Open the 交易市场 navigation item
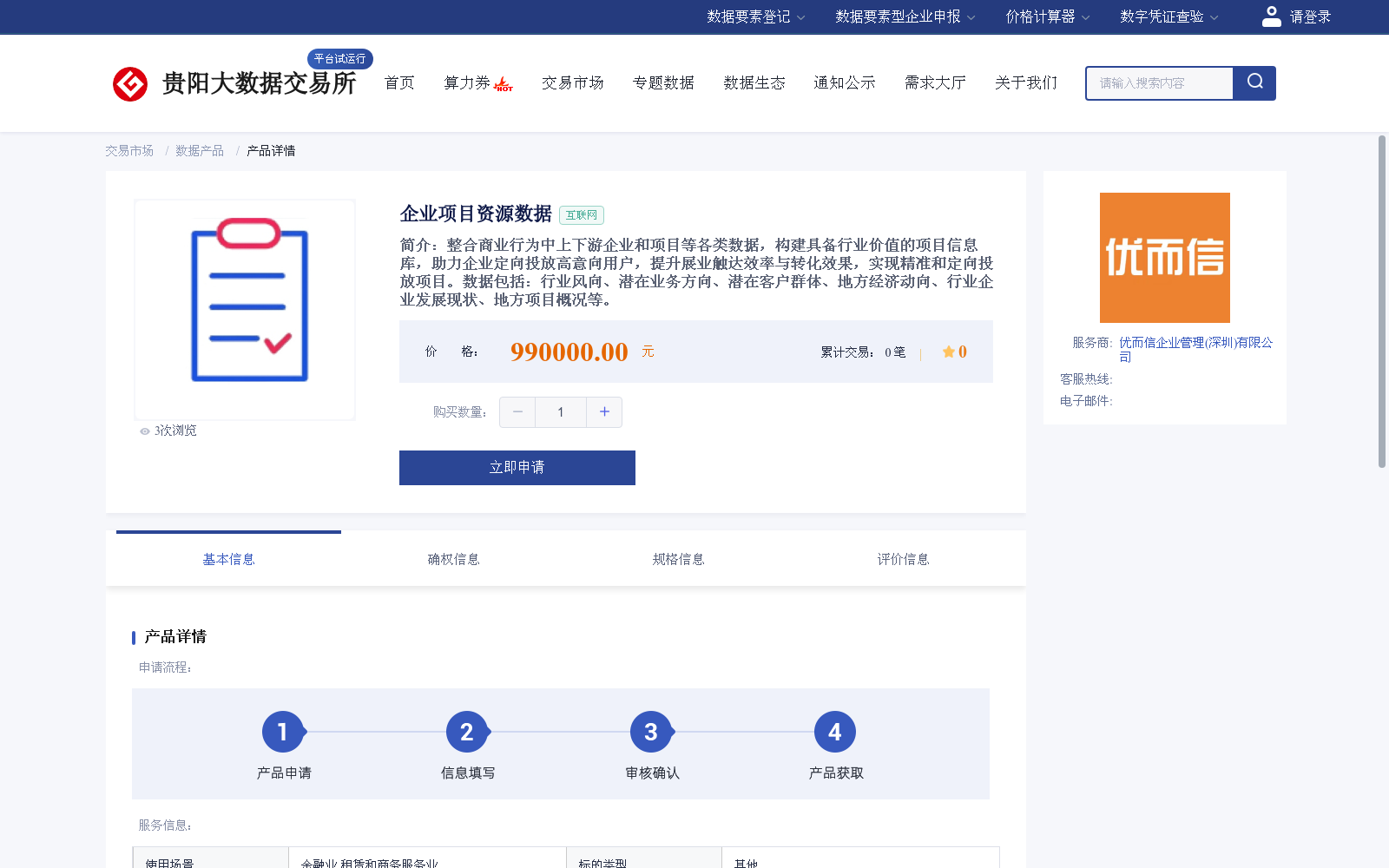The width and height of the screenshot is (1389, 868). tap(573, 83)
